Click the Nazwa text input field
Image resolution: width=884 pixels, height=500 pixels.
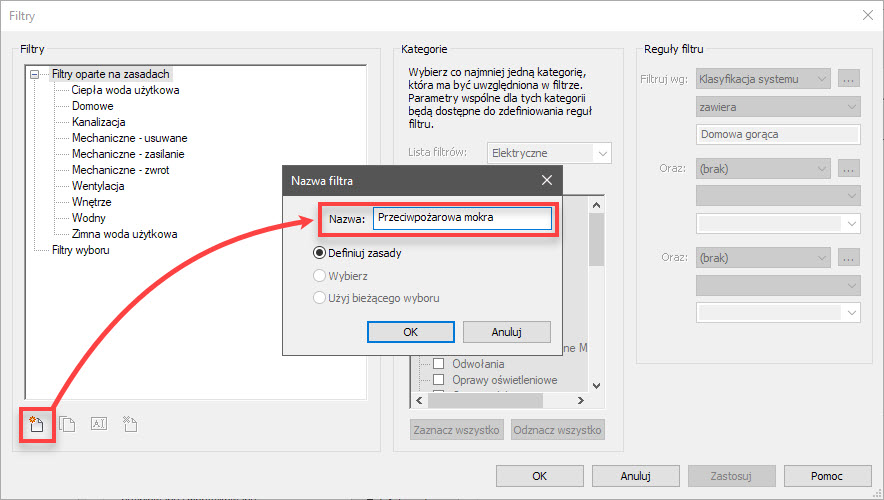461,218
